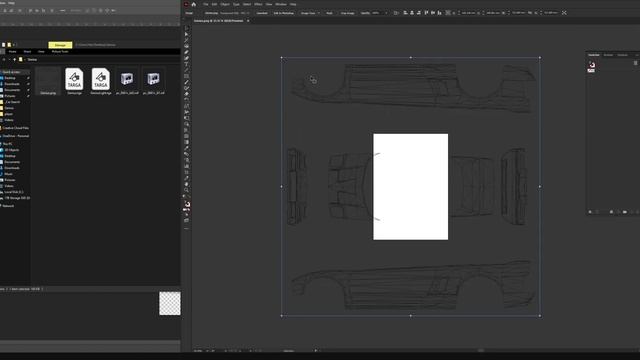
Task: Select the Zoom tool
Action: [187, 190]
